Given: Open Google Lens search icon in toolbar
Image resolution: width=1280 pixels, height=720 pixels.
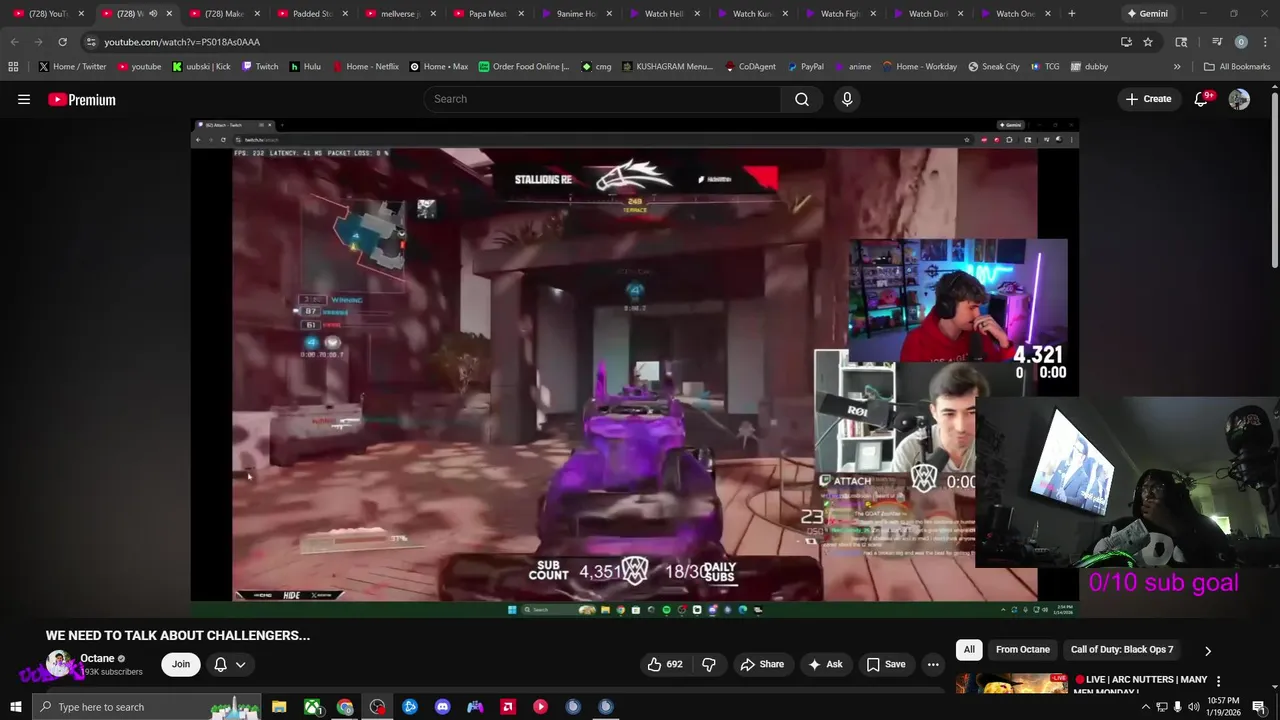Looking at the screenshot, I should pos(1181,42).
